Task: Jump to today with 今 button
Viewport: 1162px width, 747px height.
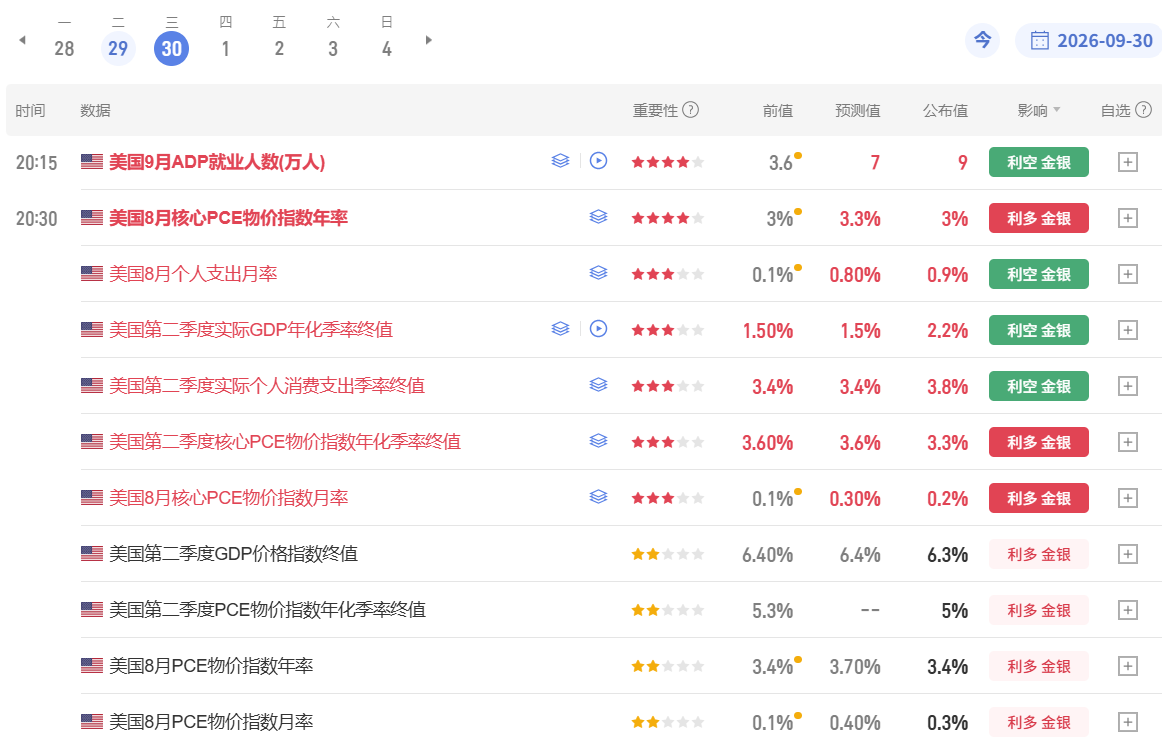Action: coord(983,40)
